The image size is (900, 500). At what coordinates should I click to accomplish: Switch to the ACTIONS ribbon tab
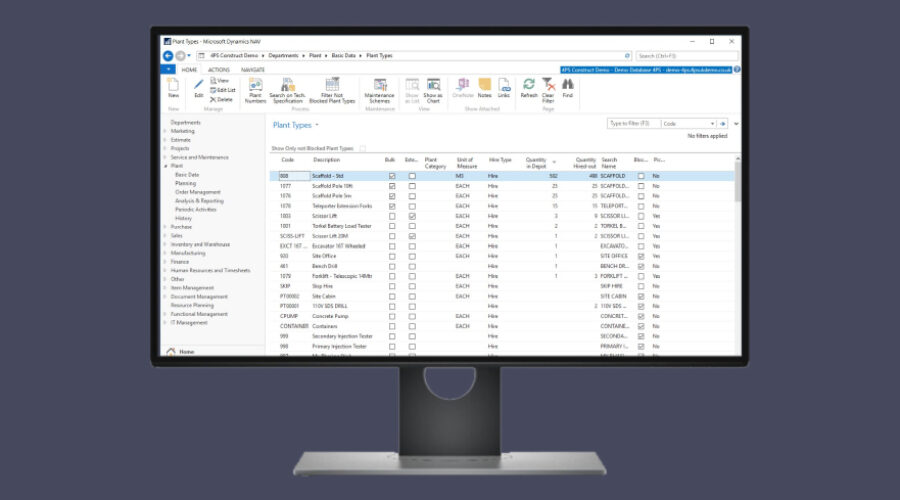tap(218, 70)
